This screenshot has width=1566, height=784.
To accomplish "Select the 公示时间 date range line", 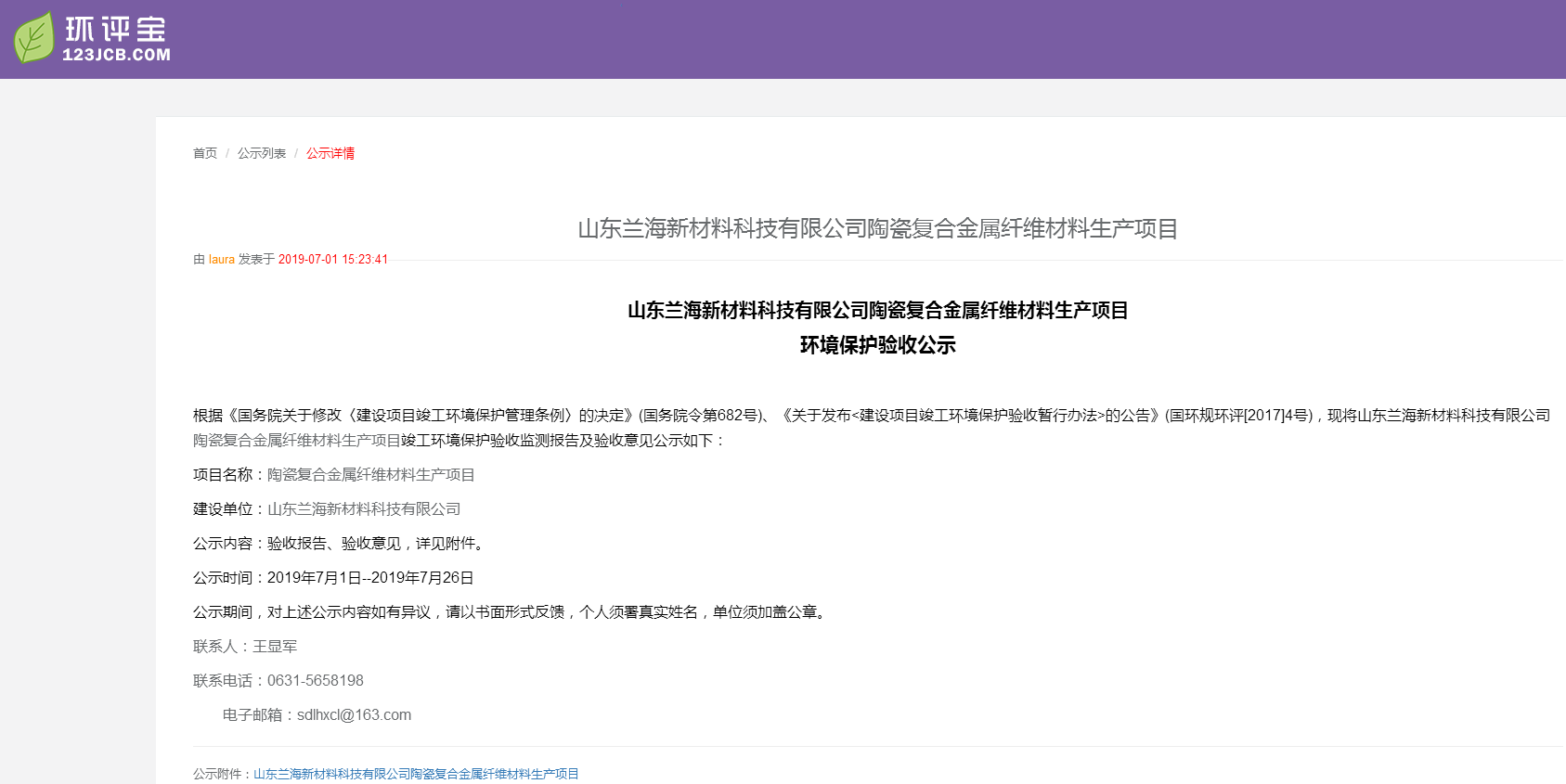I will (334, 578).
